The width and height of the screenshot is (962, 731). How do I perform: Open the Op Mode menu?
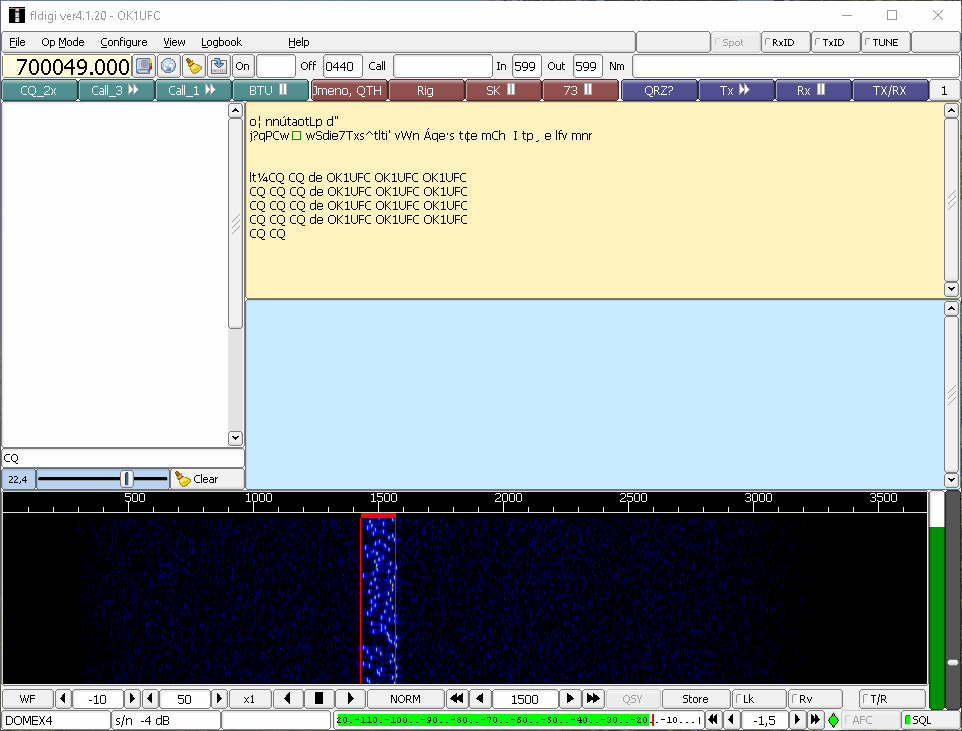(62, 42)
